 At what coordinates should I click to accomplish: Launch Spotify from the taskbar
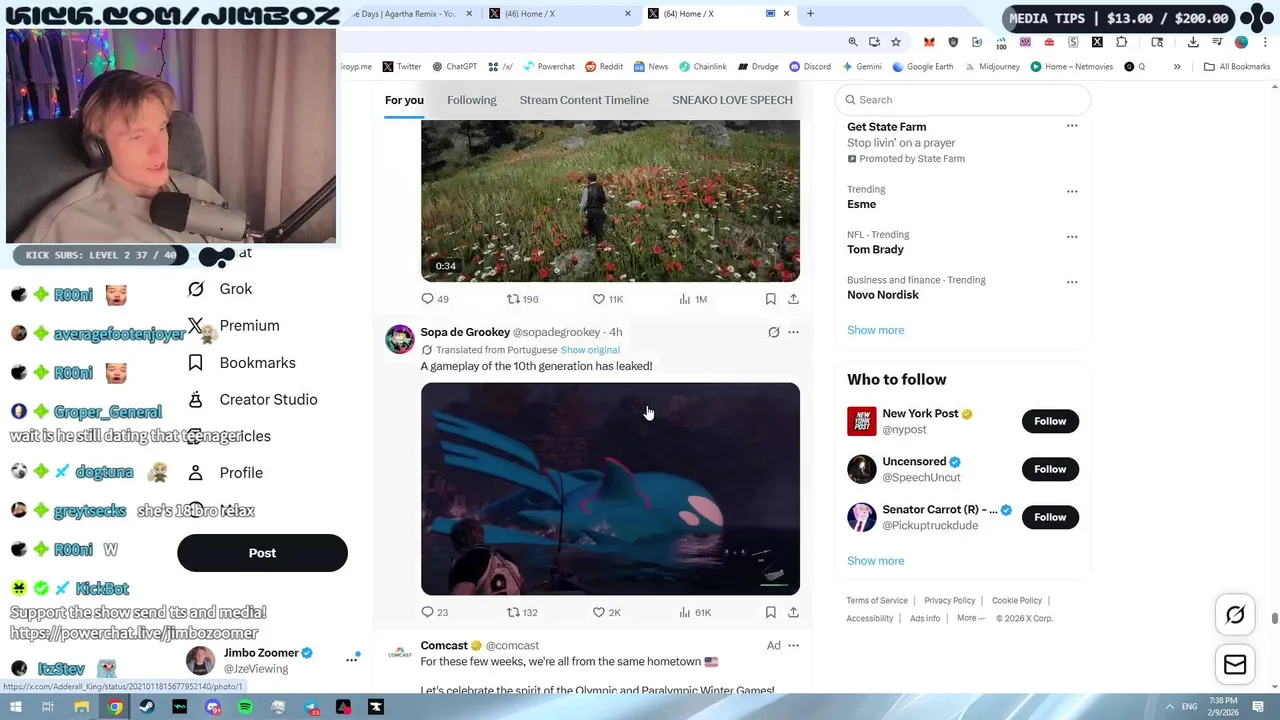(x=245, y=707)
